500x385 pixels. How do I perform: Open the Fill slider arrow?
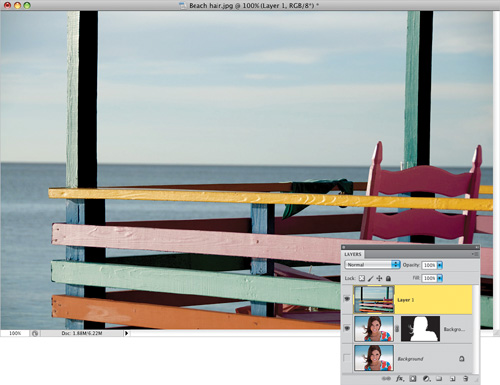click(440, 278)
